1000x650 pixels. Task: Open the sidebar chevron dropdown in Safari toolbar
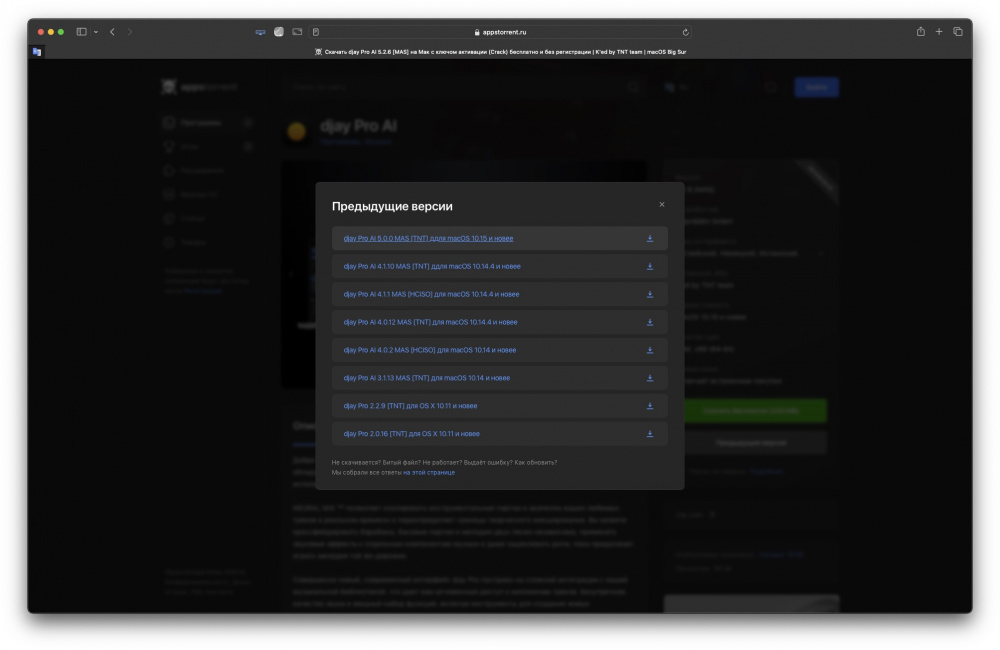click(x=95, y=31)
